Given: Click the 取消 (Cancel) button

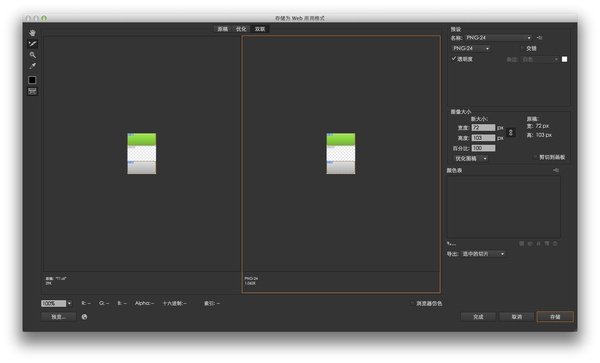Looking at the screenshot, I should (517, 317).
